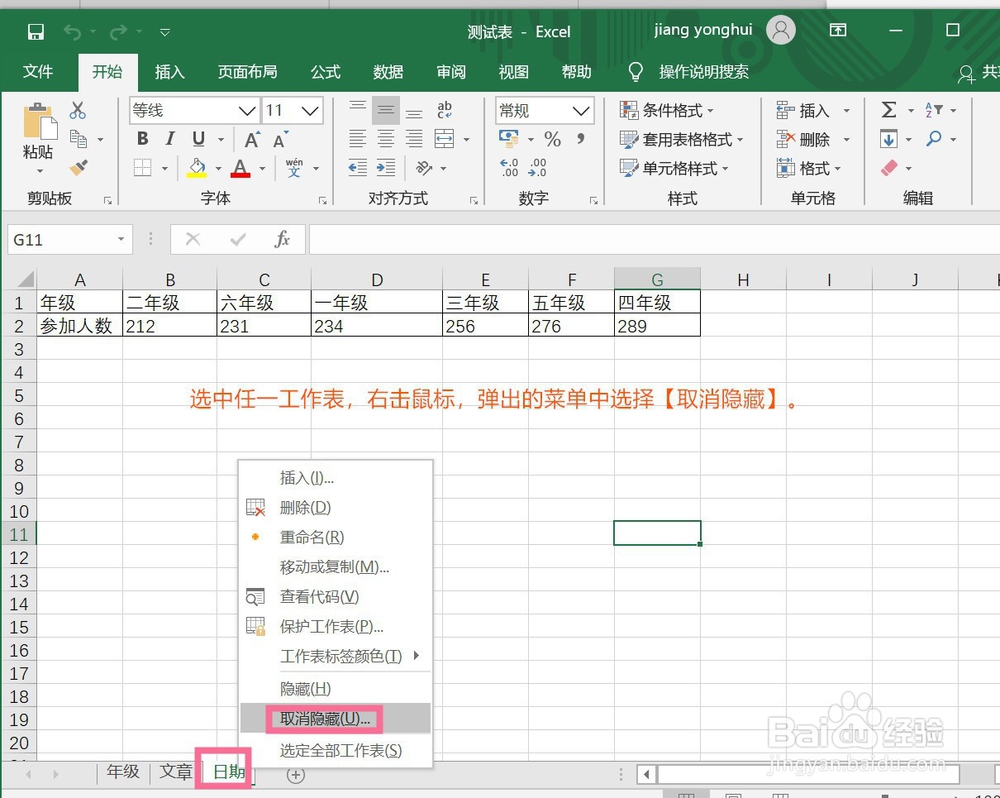
Task: Select the italic formatting icon
Action: pos(169,139)
